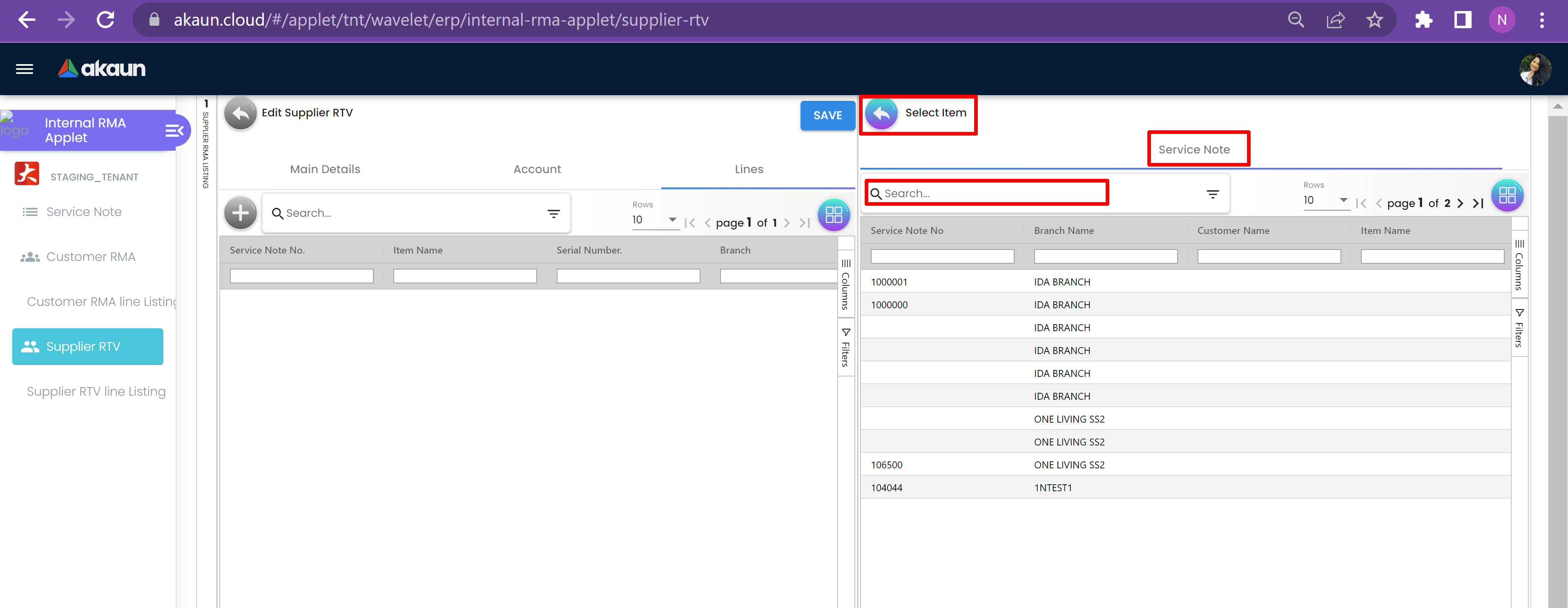Click Service Note No filter input field
Viewport: 1568px width, 608px height.
[x=941, y=257]
